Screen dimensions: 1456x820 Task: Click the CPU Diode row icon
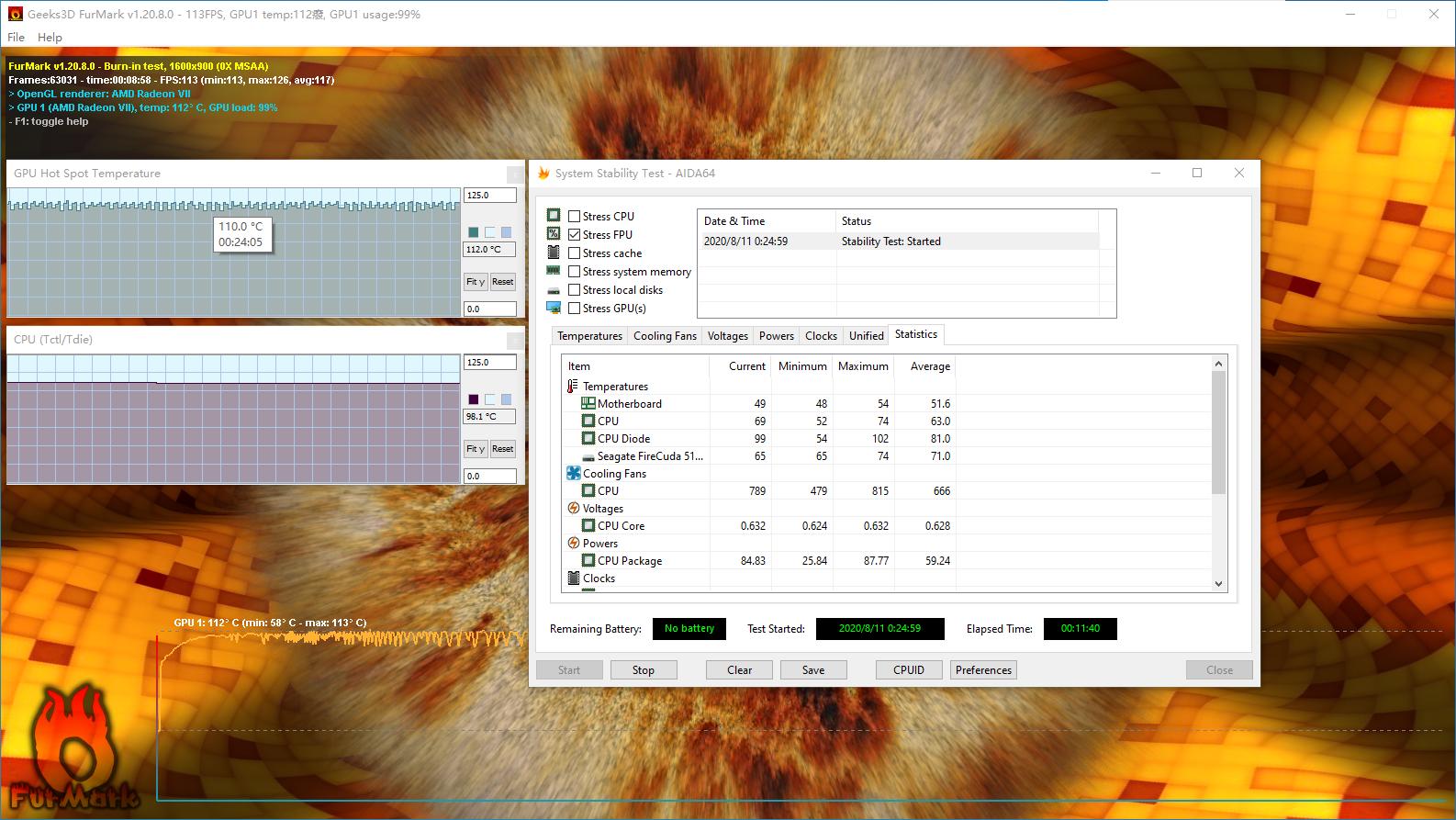pyautogui.click(x=588, y=438)
